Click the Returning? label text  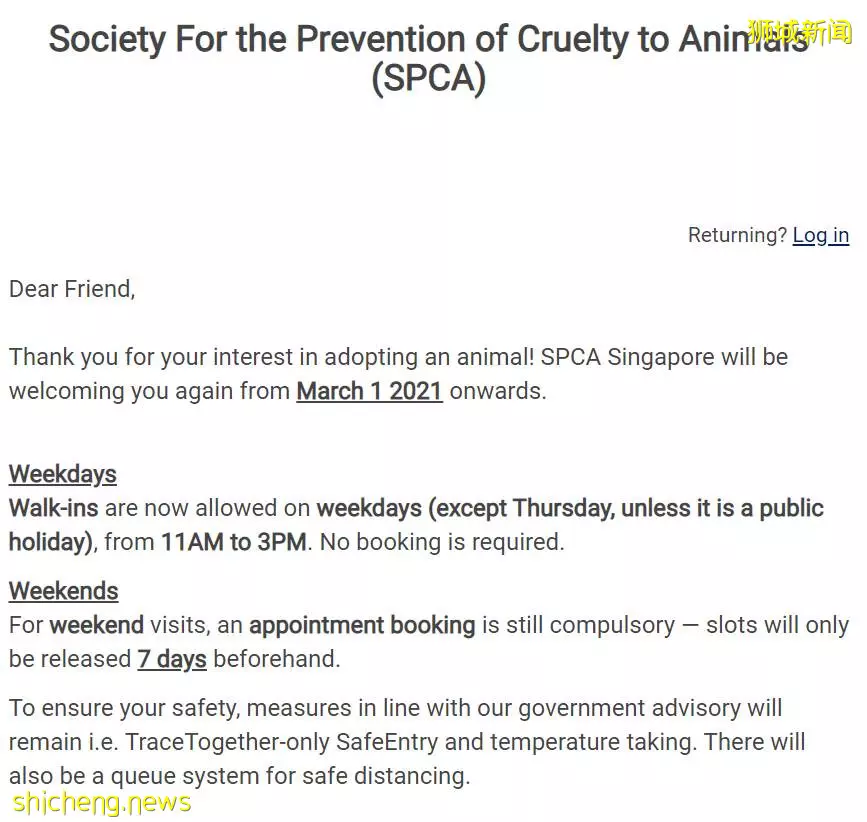[737, 235]
